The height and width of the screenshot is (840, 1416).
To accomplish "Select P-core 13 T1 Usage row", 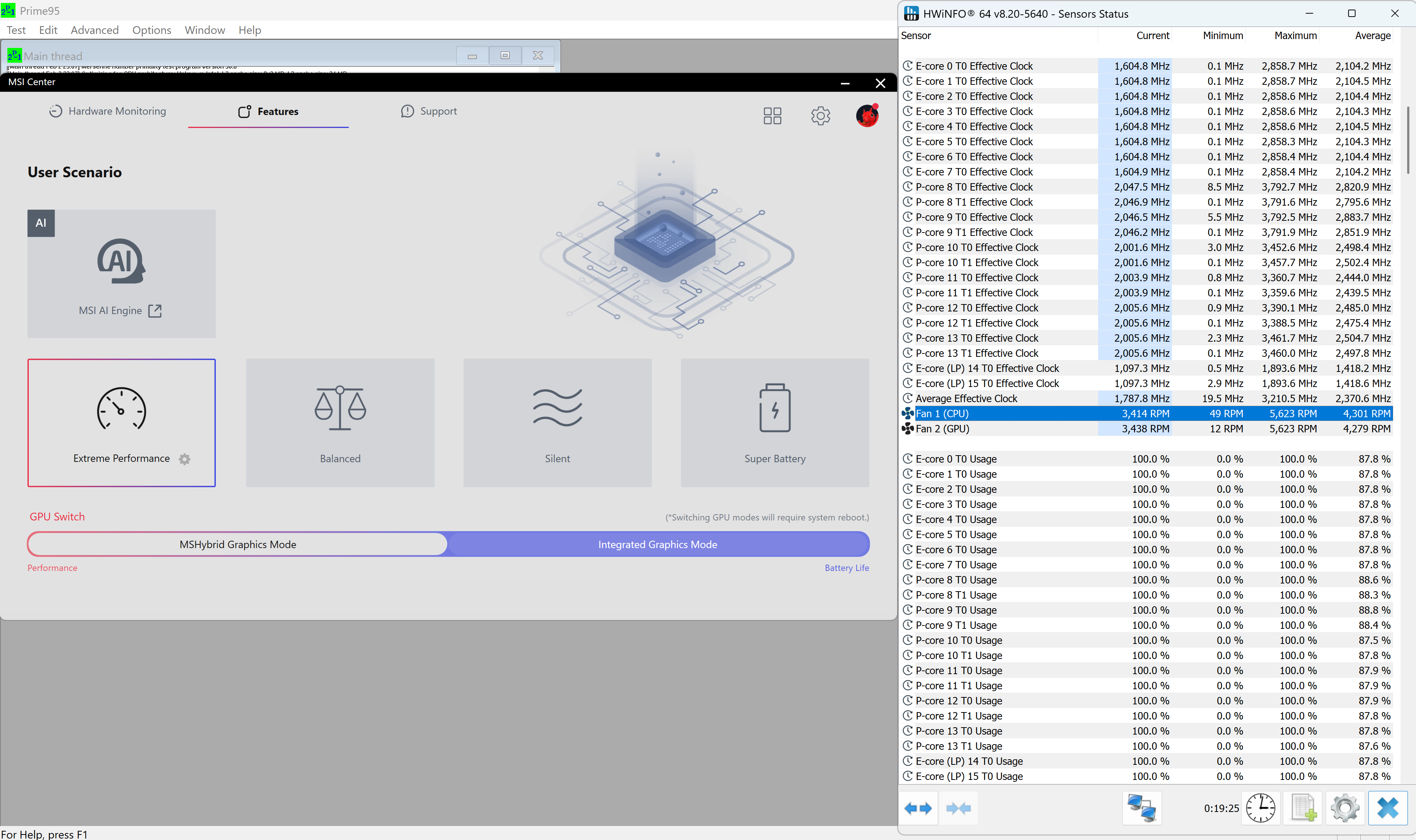I will [1146, 746].
